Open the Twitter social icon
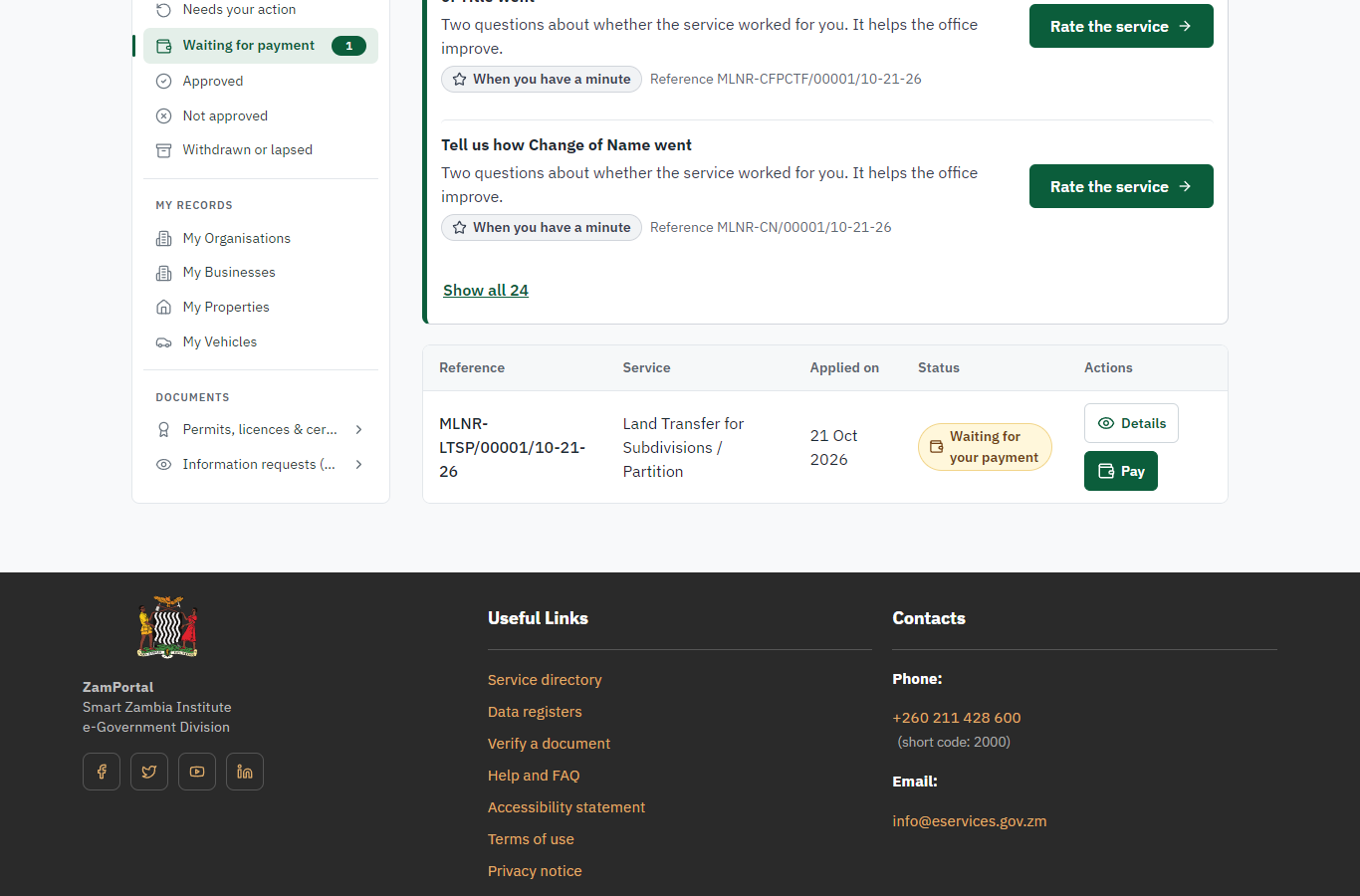Screen dimensions: 1360x896 point(149,772)
